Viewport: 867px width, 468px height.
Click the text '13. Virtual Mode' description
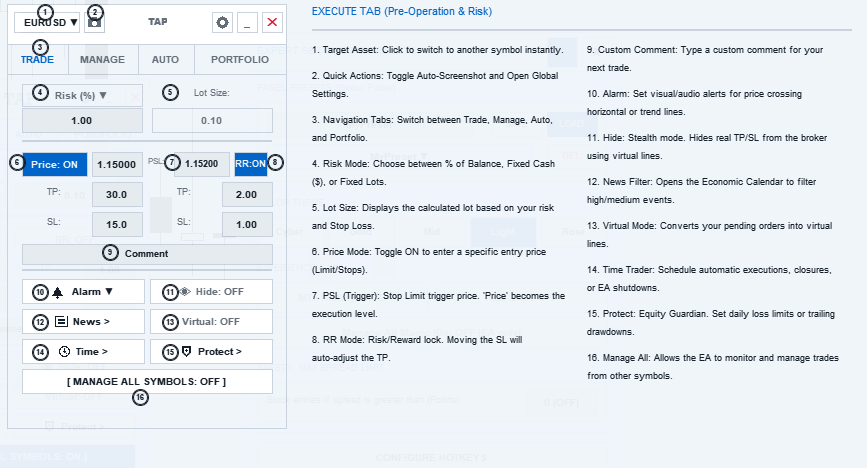[710, 235]
